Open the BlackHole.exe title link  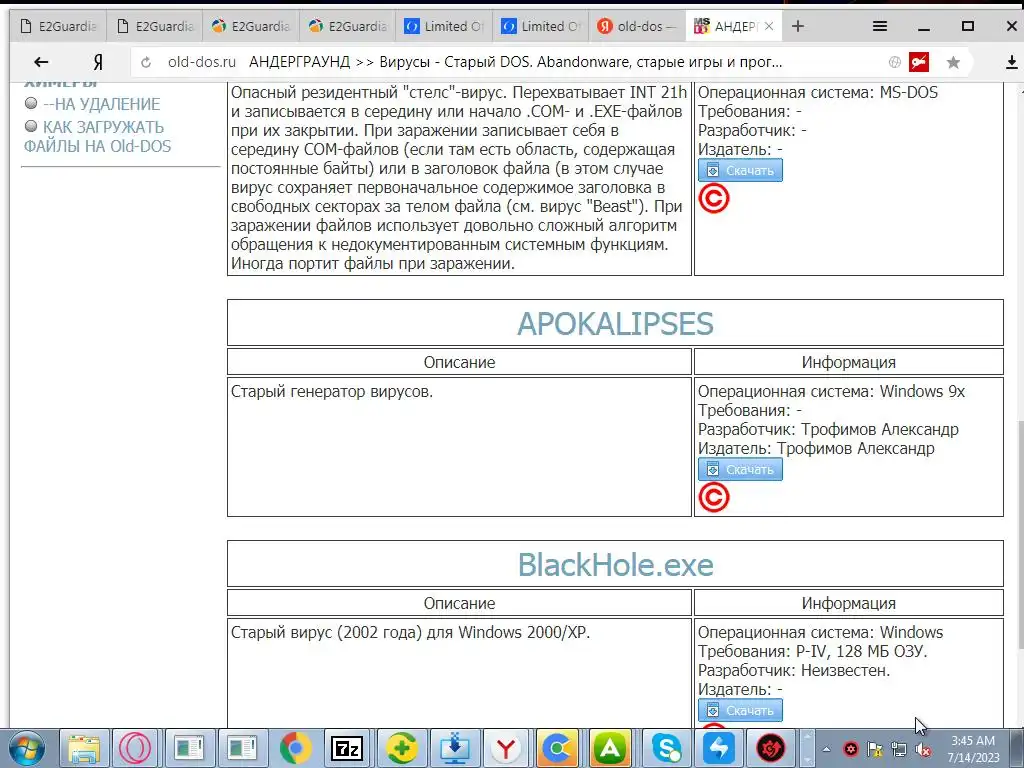(x=615, y=565)
